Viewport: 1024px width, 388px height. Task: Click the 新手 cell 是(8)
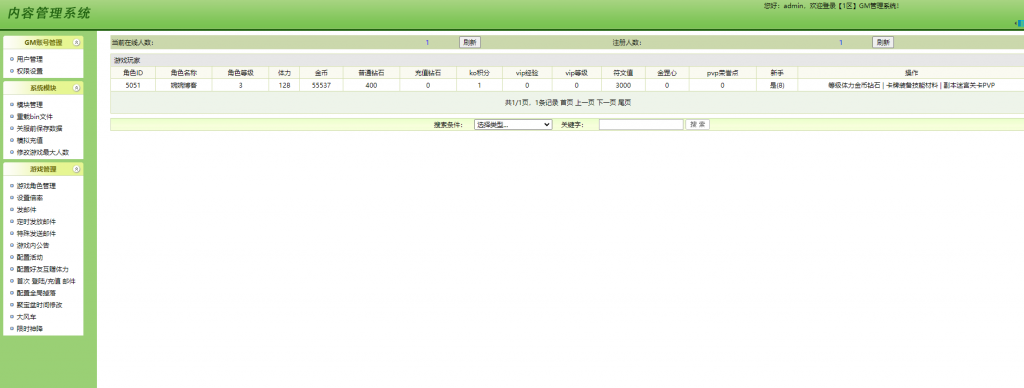[777, 86]
